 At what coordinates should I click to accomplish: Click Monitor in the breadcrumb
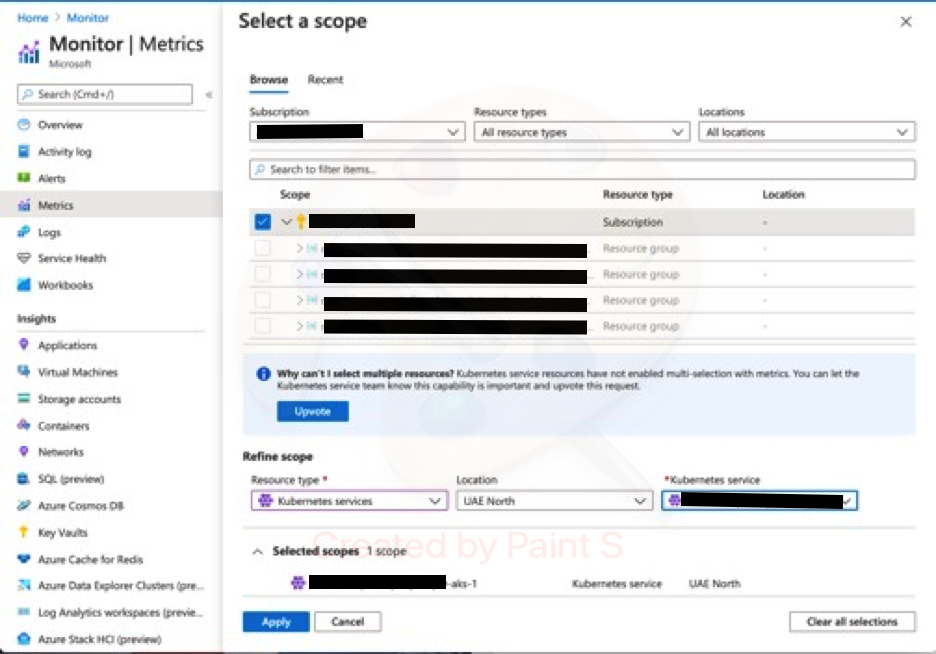pyautogui.click(x=88, y=18)
